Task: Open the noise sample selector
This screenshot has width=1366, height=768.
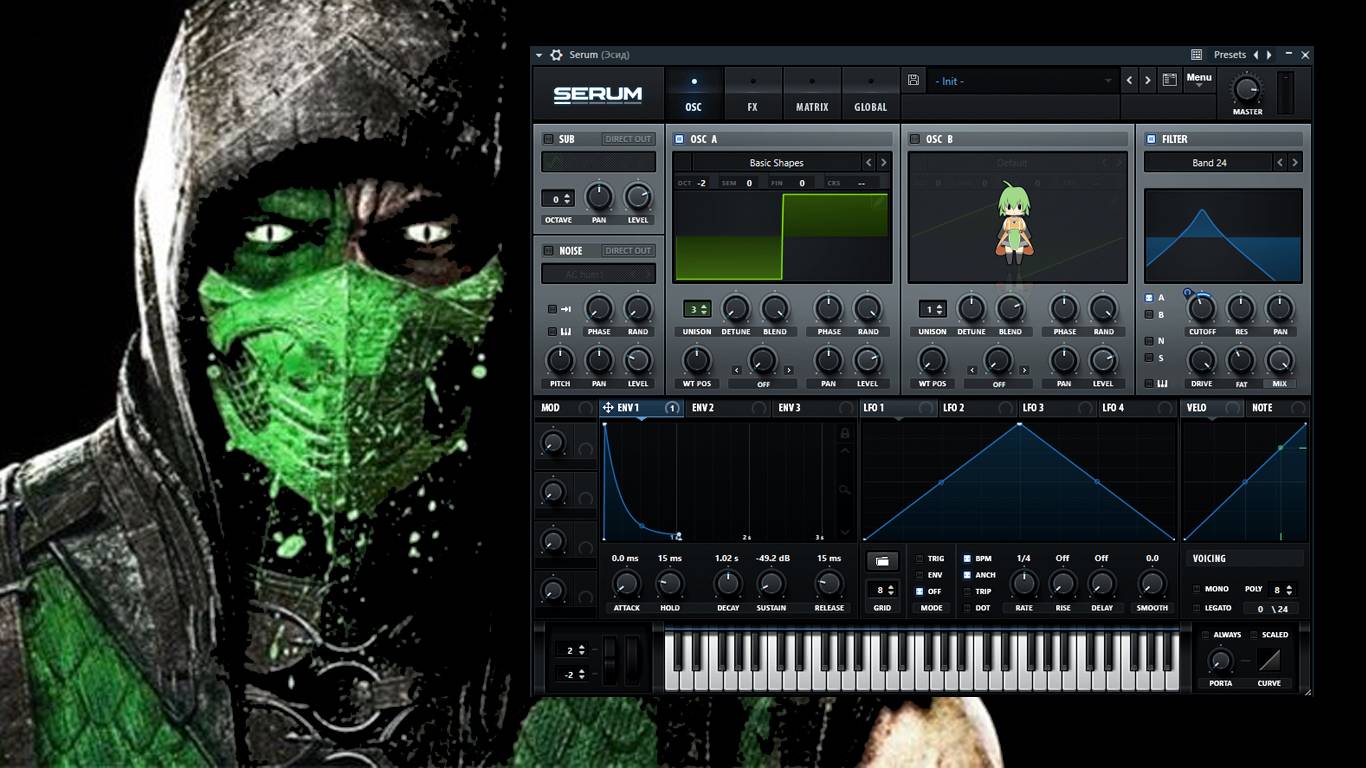Action: [598, 274]
